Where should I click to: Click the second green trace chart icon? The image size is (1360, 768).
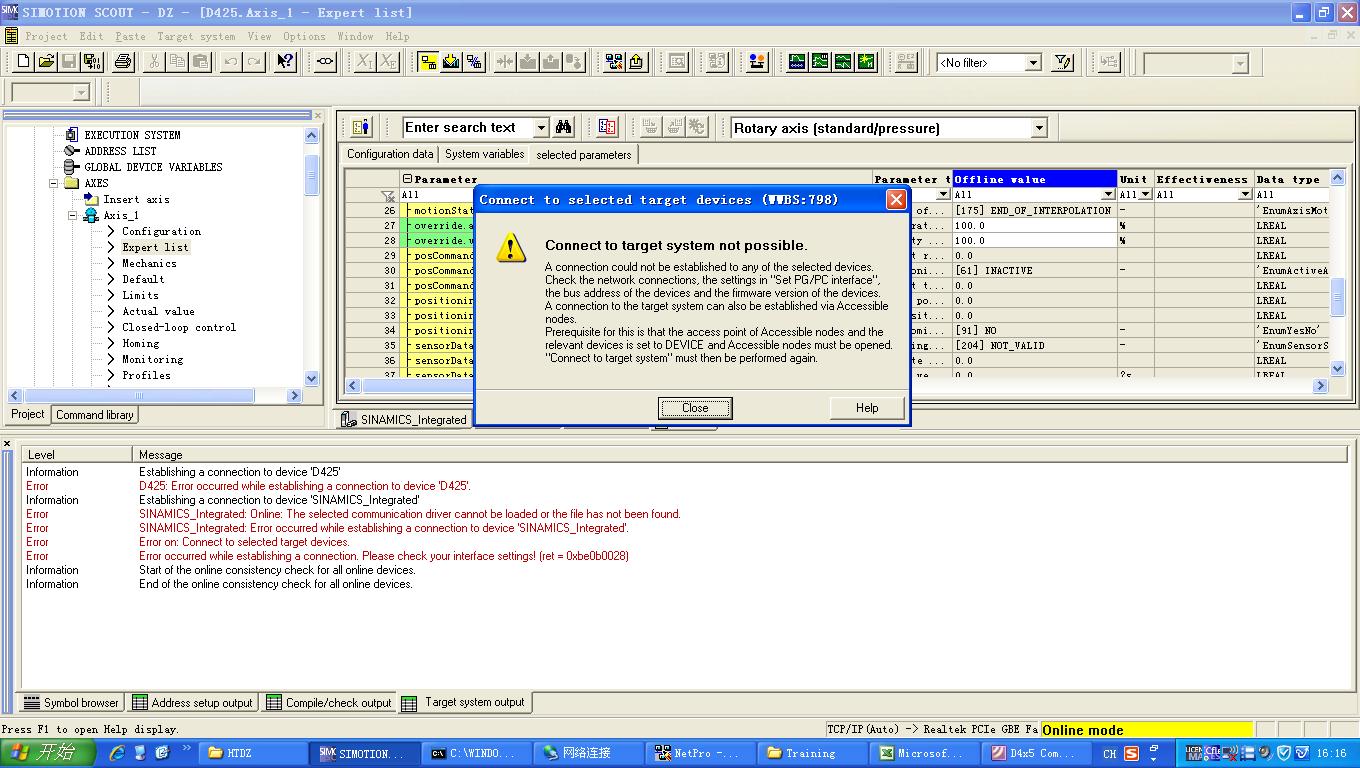click(820, 62)
